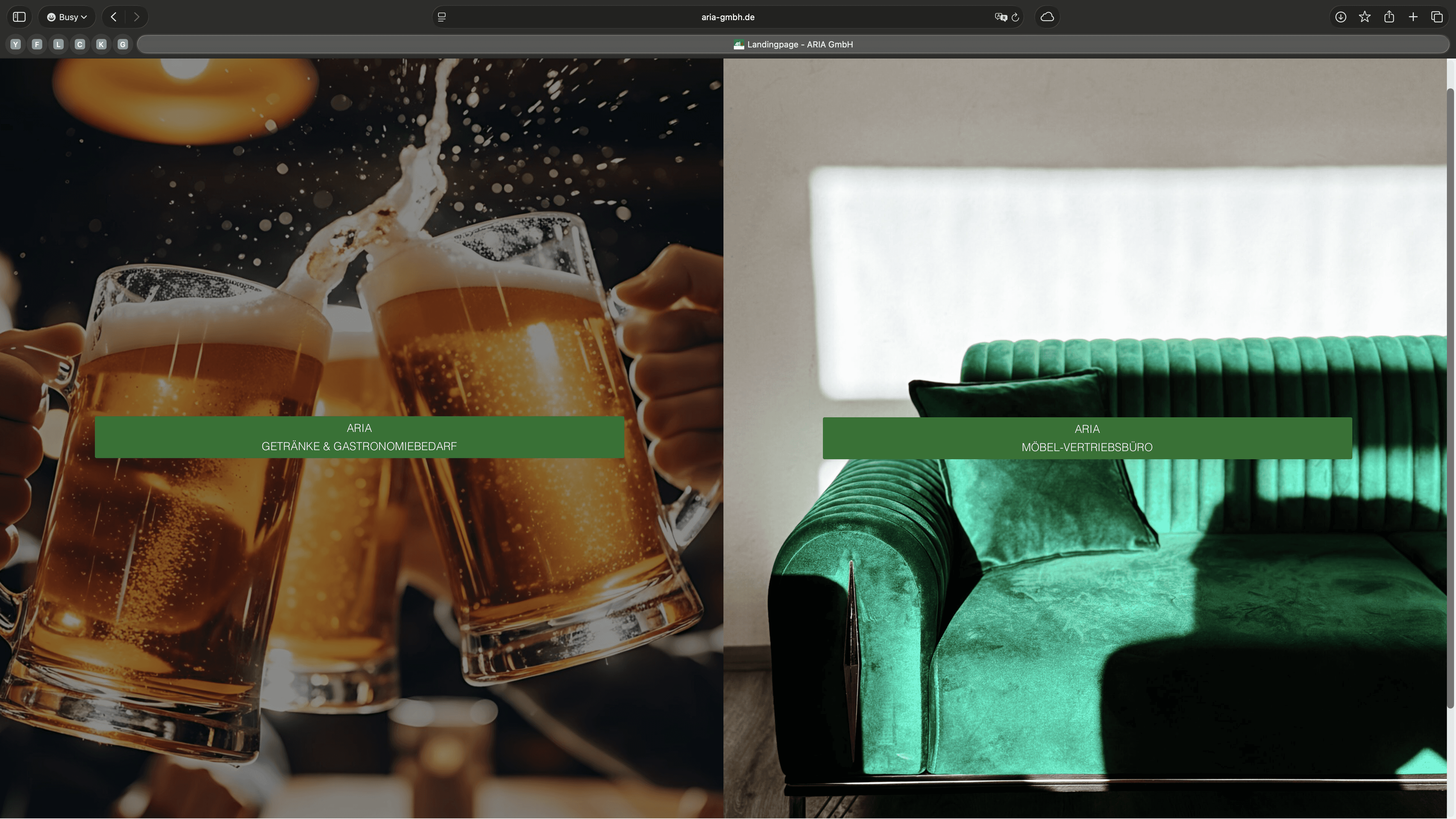Bookmark page with star icon
1456x819 pixels.
pyautogui.click(x=1364, y=17)
